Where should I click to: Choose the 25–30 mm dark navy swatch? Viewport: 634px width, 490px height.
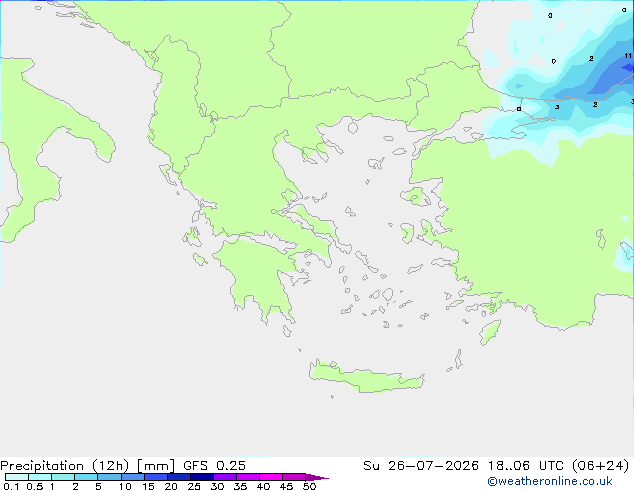[x=201, y=477]
